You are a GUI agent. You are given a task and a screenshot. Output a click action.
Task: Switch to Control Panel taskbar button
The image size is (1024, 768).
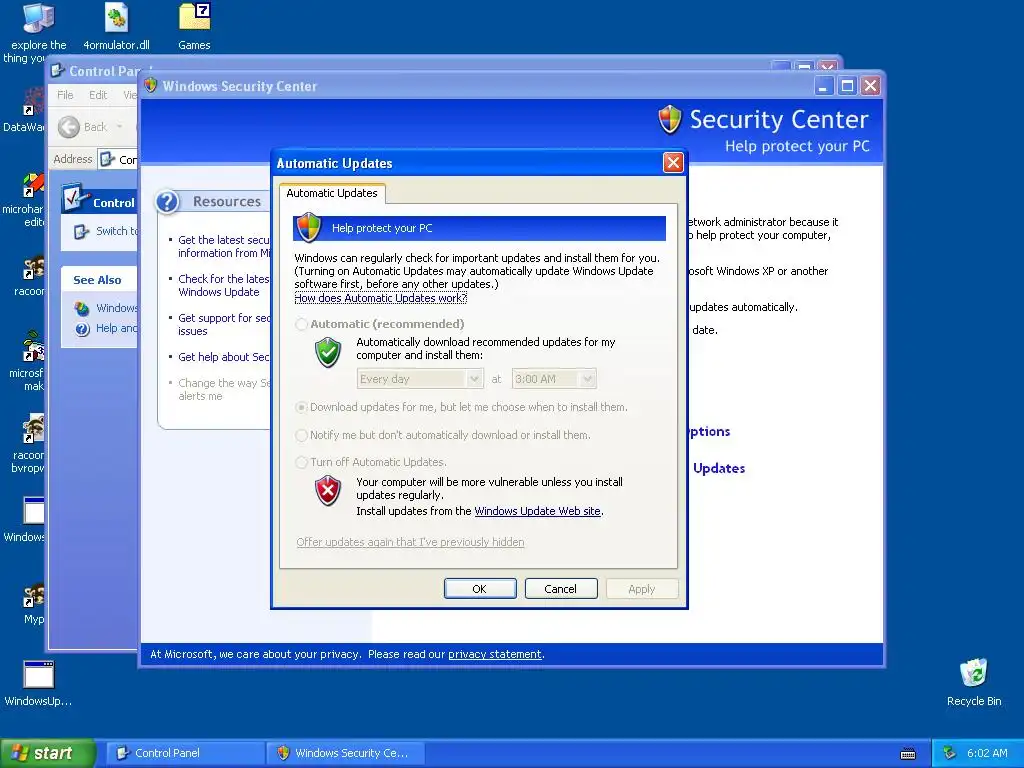tap(186, 753)
